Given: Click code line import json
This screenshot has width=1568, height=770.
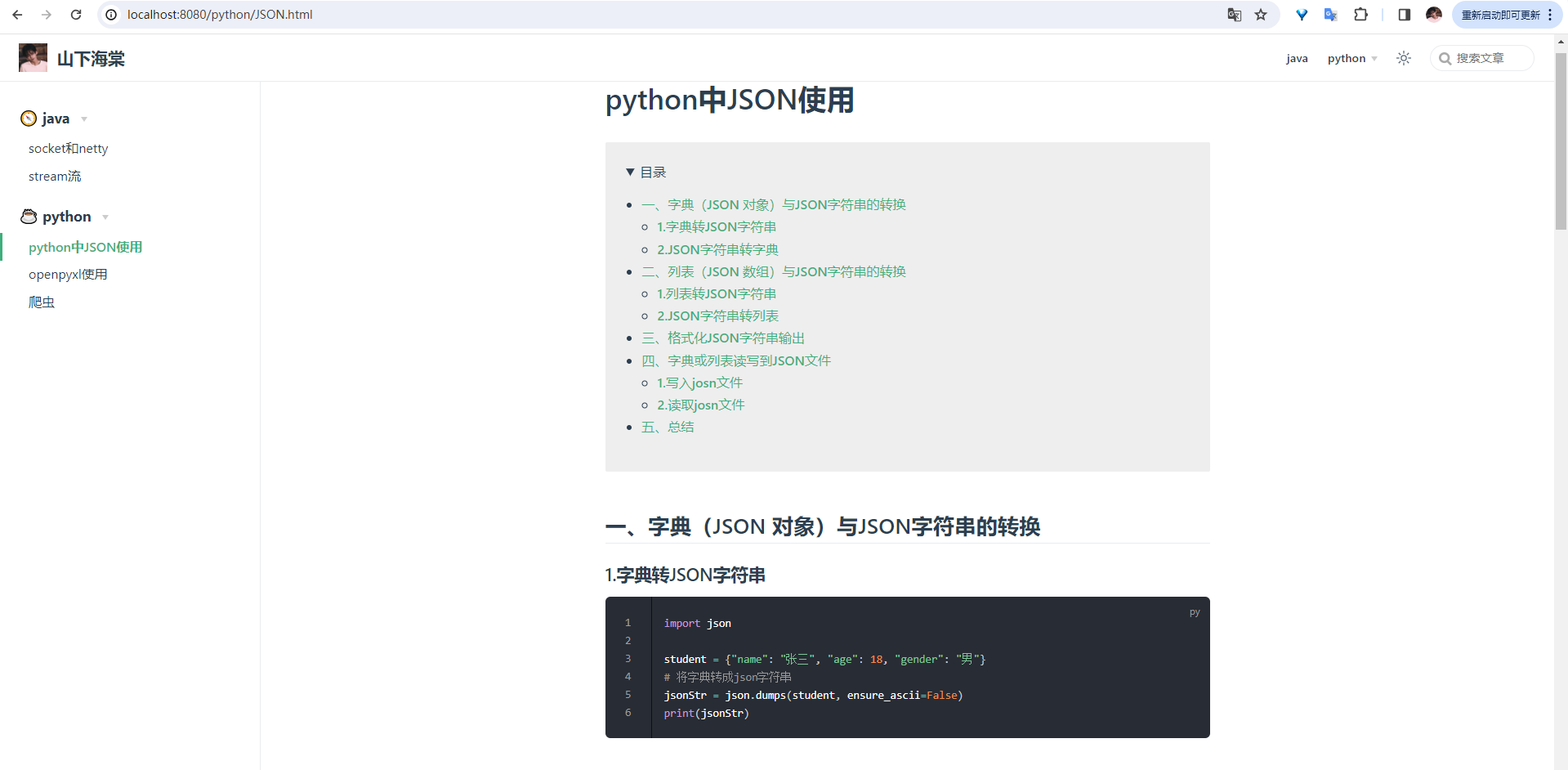Looking at the screenshot, I should coord(698,624).
